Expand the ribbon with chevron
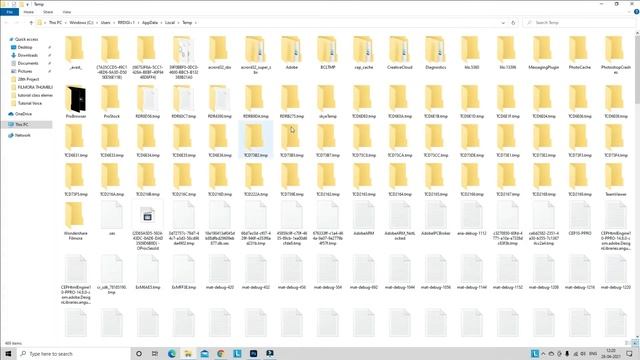The height and width of the screenshot is (360, 640). click(630, 12)
